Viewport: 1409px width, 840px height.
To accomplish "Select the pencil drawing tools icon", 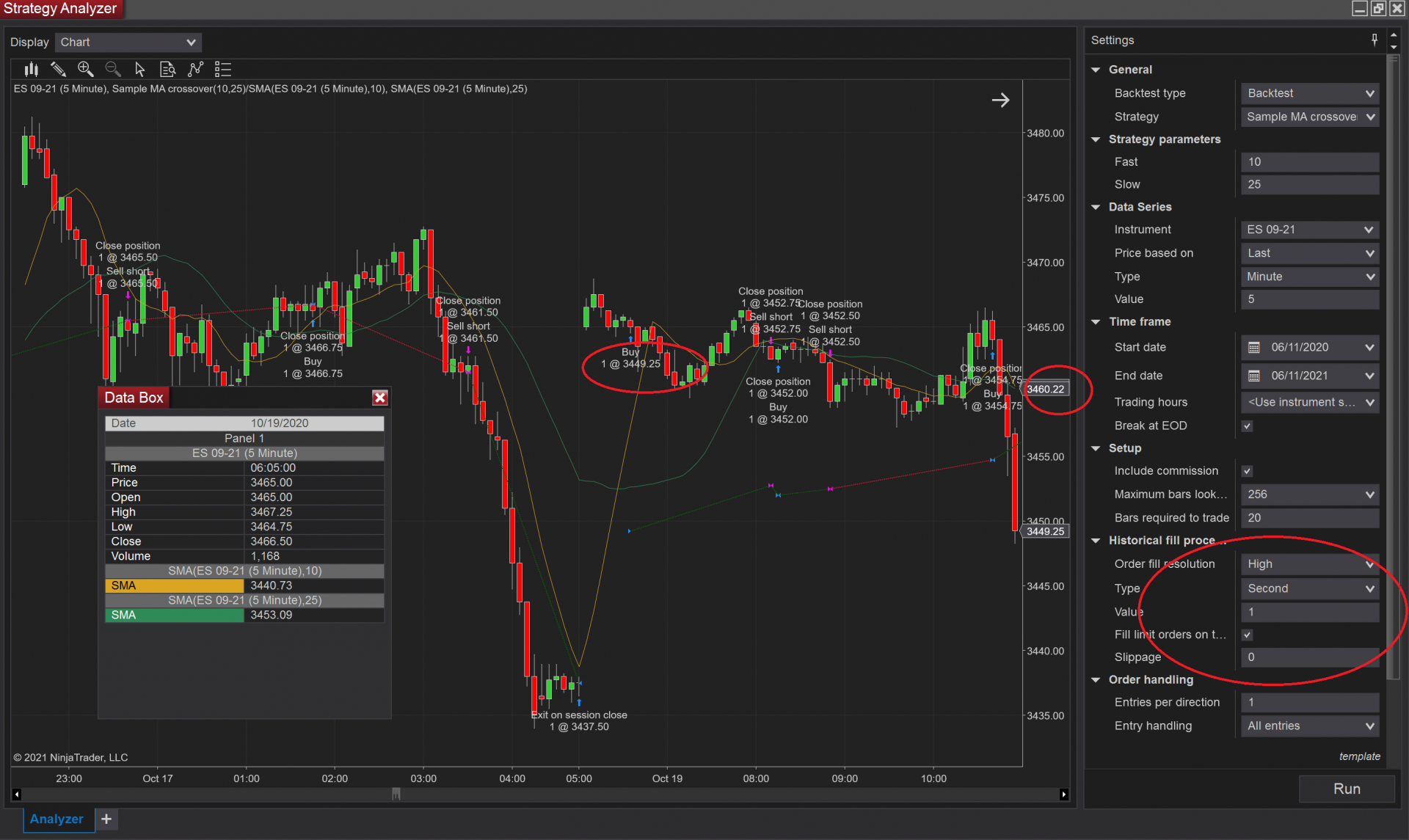I will click(x=58, y=70).
